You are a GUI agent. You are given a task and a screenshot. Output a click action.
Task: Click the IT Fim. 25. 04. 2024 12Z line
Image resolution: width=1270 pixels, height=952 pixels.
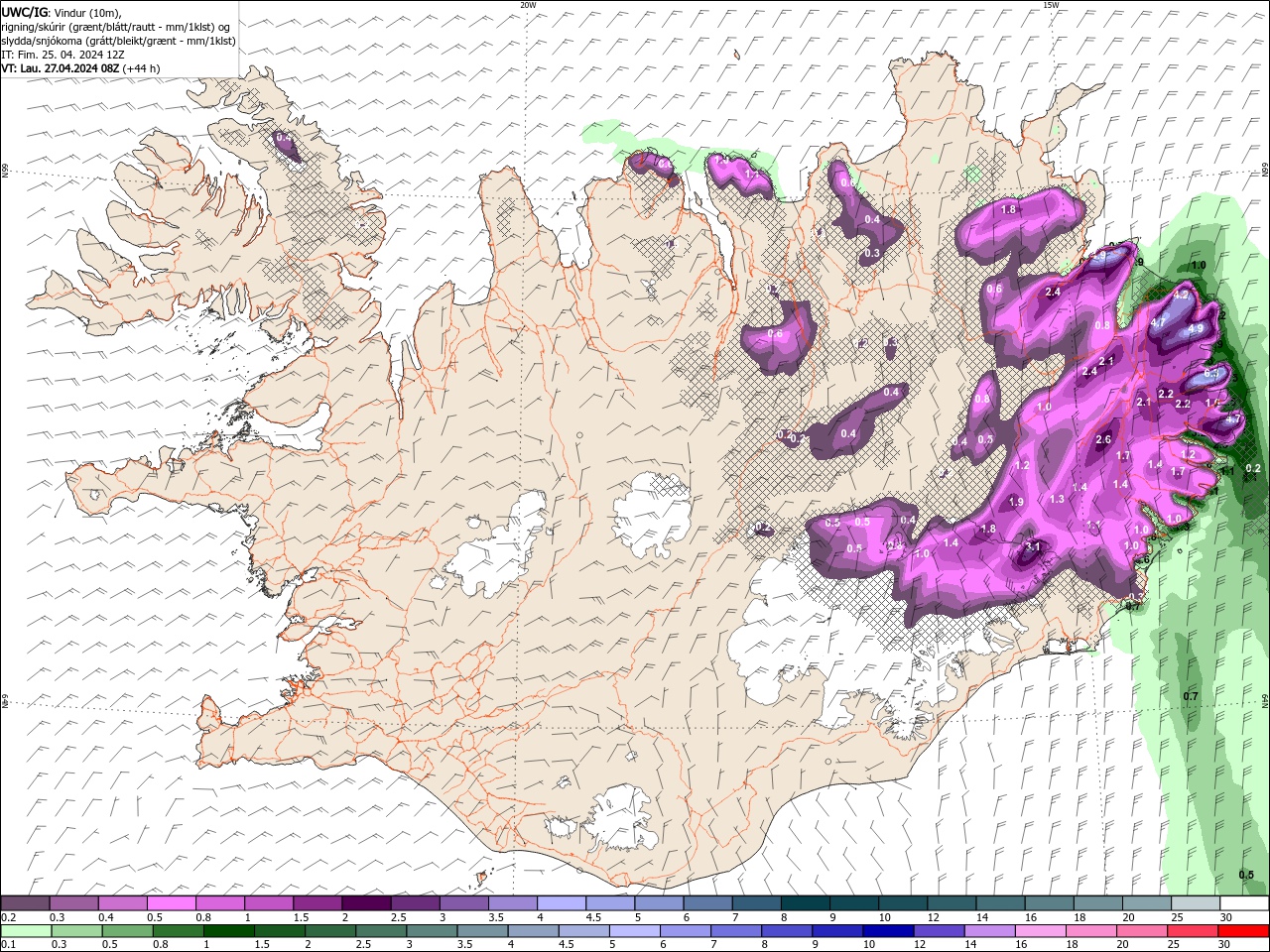[63, 55]
